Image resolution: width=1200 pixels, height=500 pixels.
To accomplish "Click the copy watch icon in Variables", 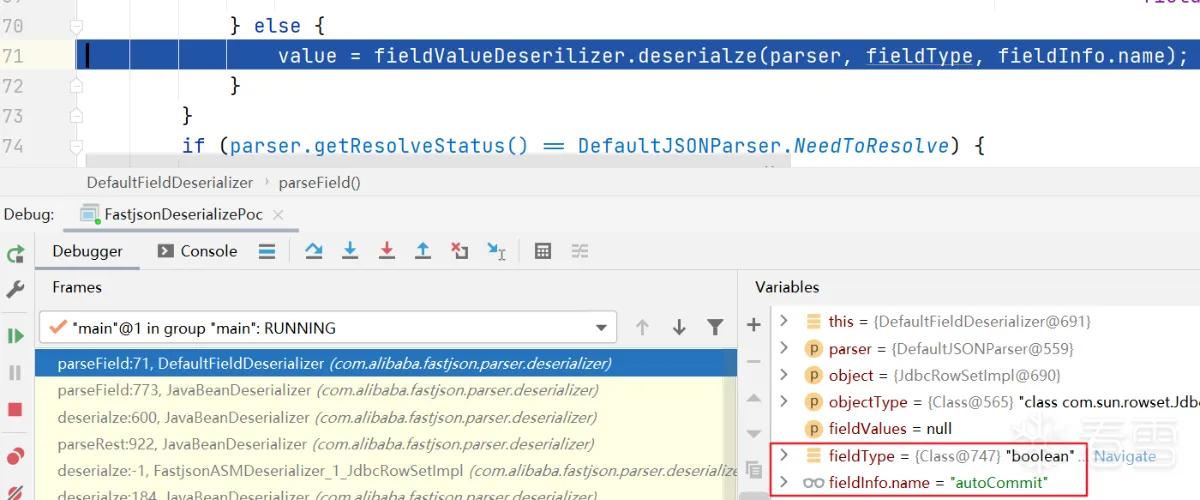I will coord(754,469).
